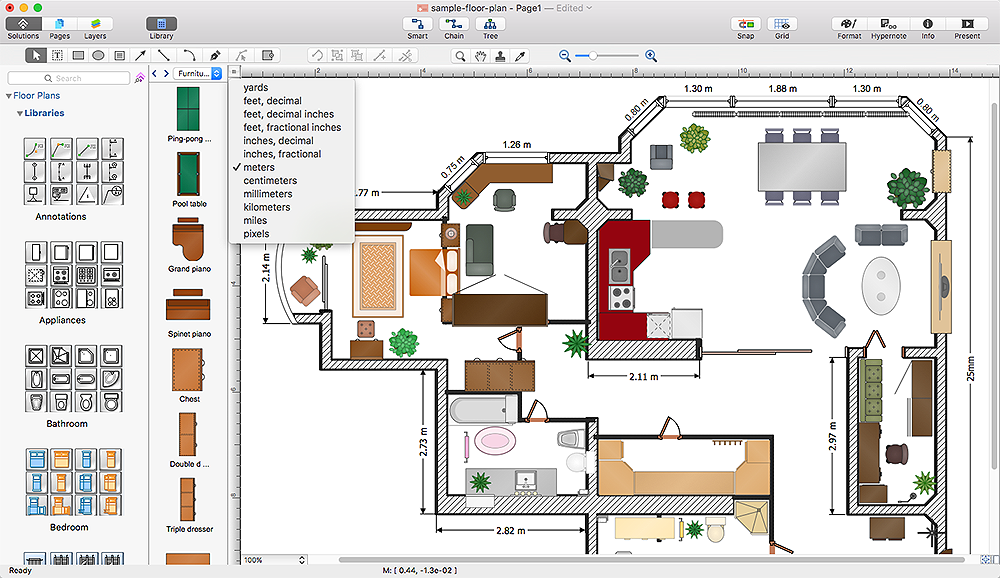Screen dimensions: 1000x578
Task: Collapse the Libraries section
Action: point(20,113)
